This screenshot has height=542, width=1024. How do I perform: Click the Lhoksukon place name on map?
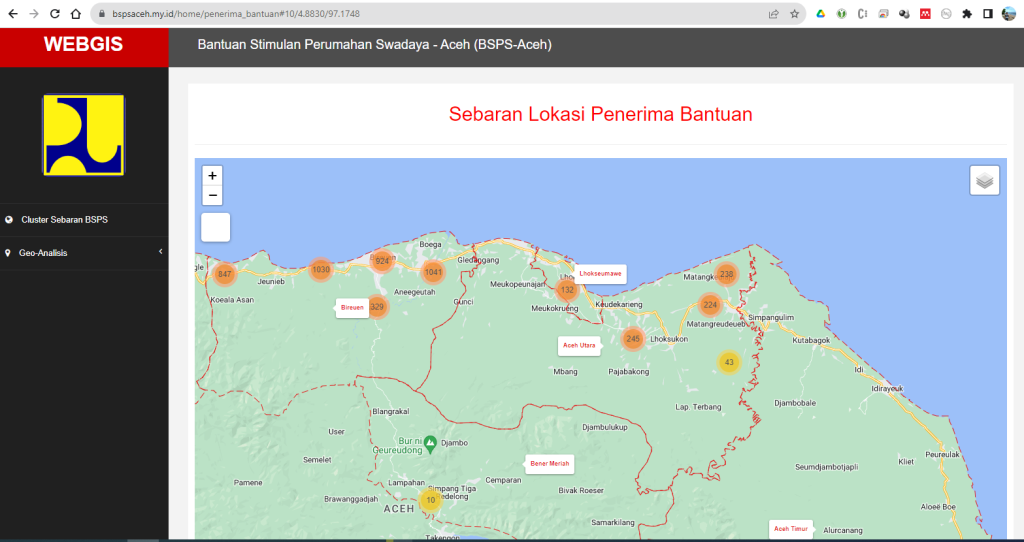pos(669,340)
